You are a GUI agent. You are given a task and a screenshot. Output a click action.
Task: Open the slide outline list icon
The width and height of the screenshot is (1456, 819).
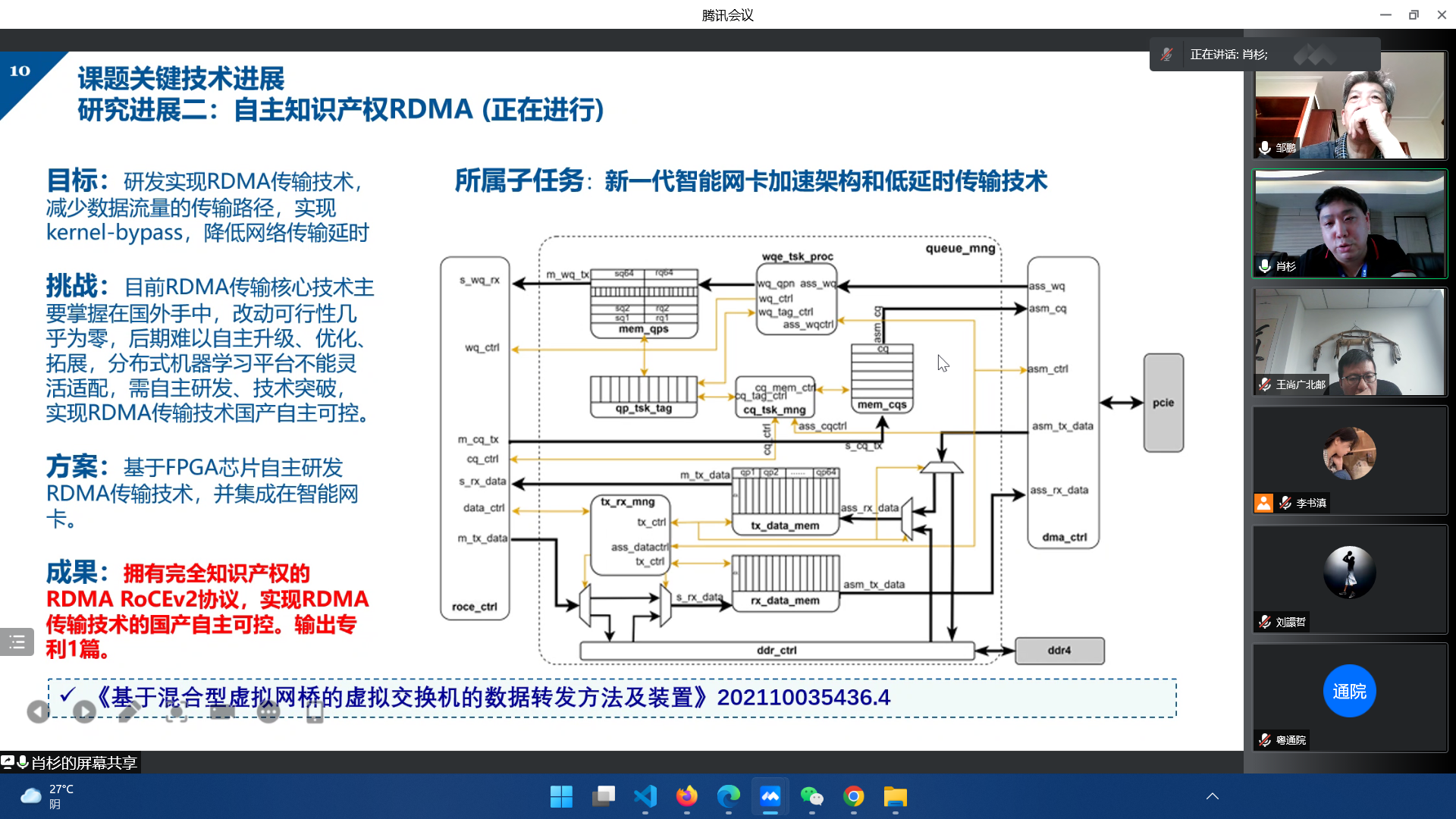click(x=17, y=642)
